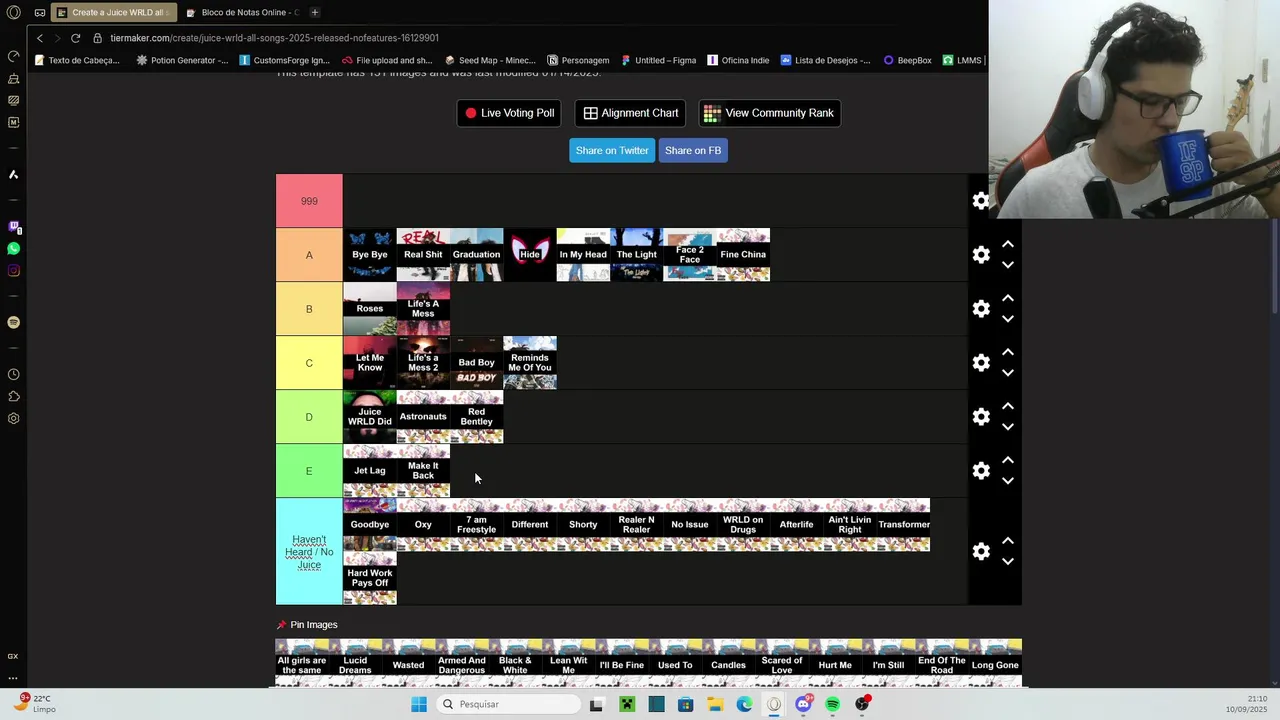Move tier A row up with arrow
Image resolution: width=1280 pixels, height=720 pixels.
pos(1008,244)
